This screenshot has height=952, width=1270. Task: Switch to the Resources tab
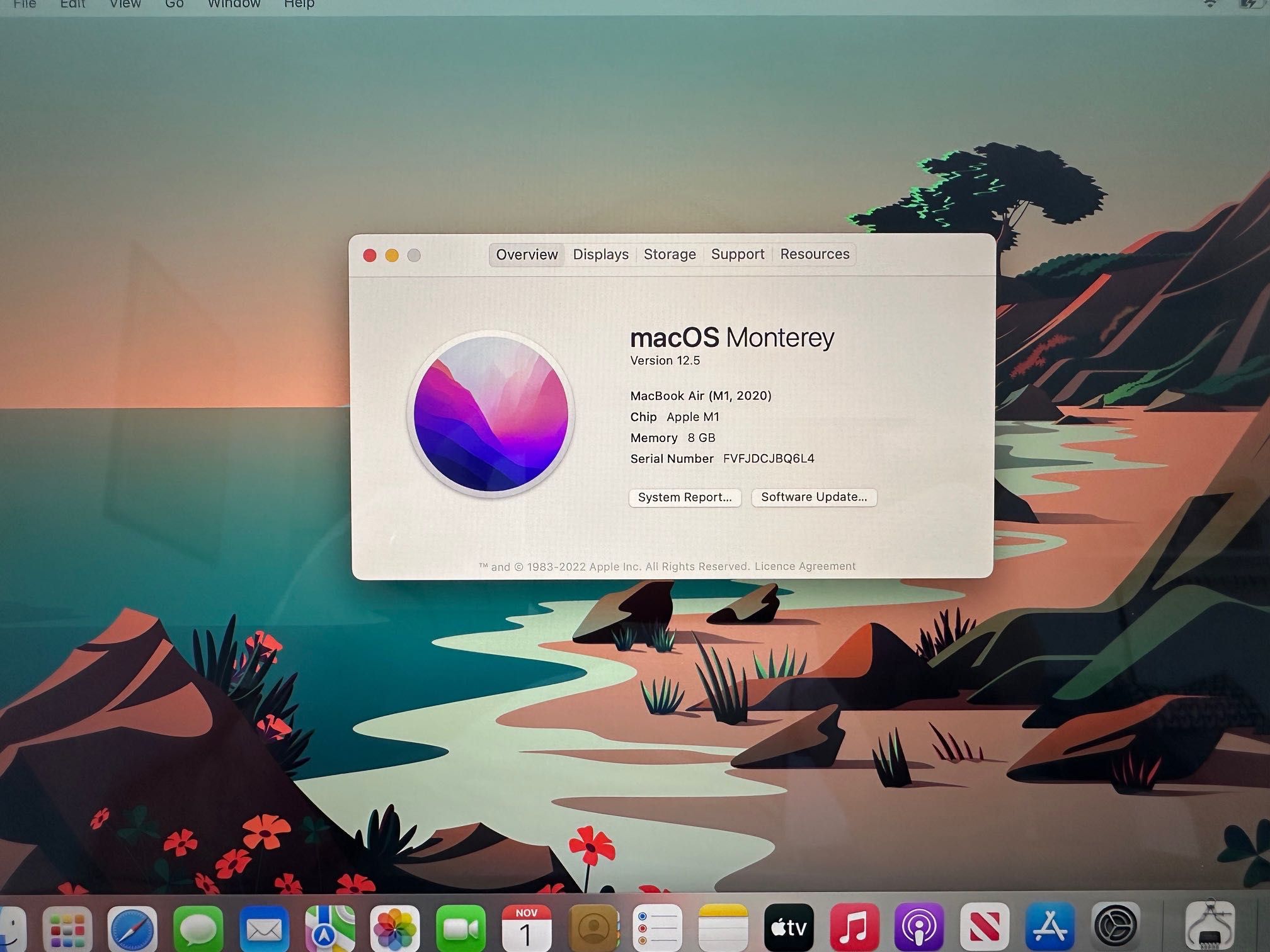point(815,254)
